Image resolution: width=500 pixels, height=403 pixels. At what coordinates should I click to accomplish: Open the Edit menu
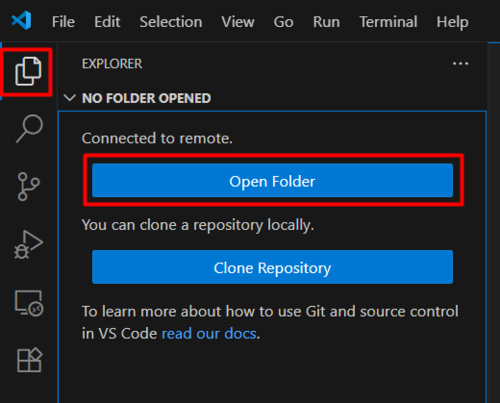point(107,22)
